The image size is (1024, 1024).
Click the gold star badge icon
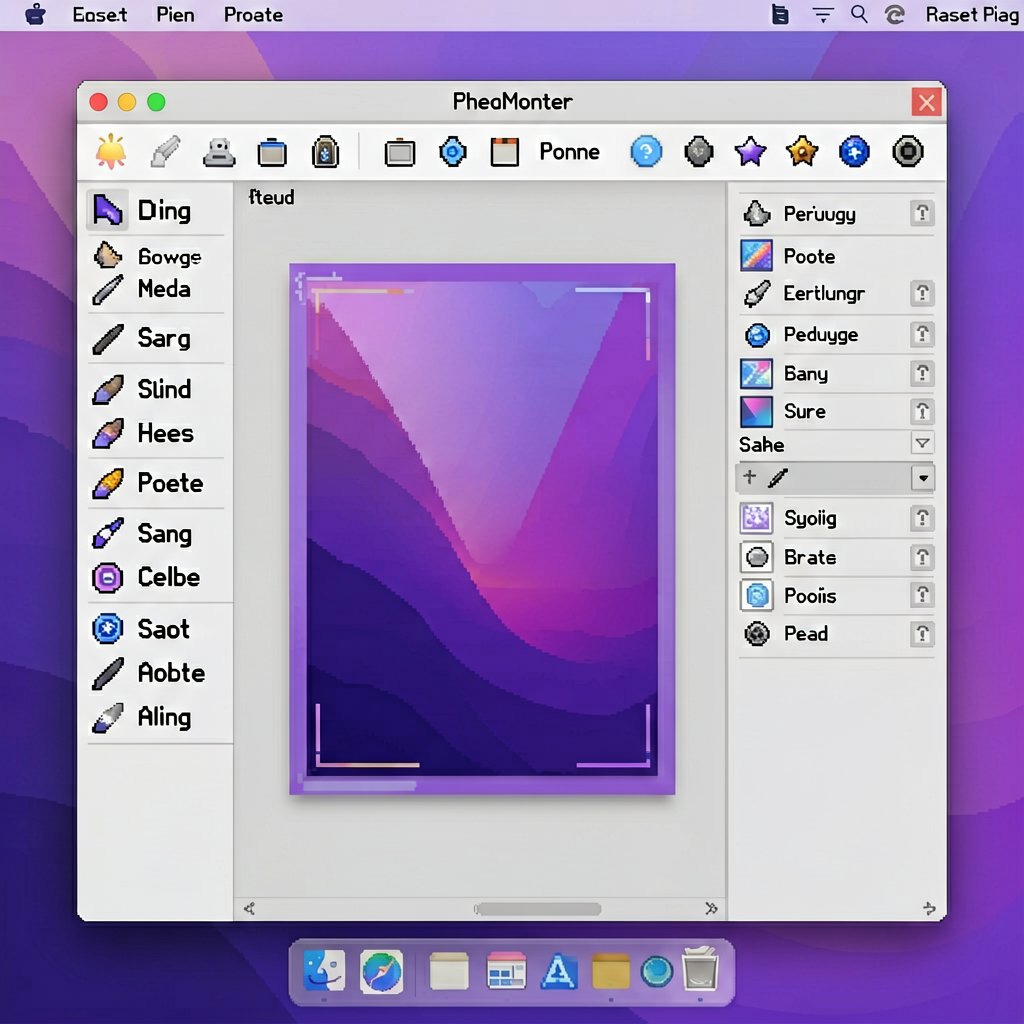coord(802,152)
